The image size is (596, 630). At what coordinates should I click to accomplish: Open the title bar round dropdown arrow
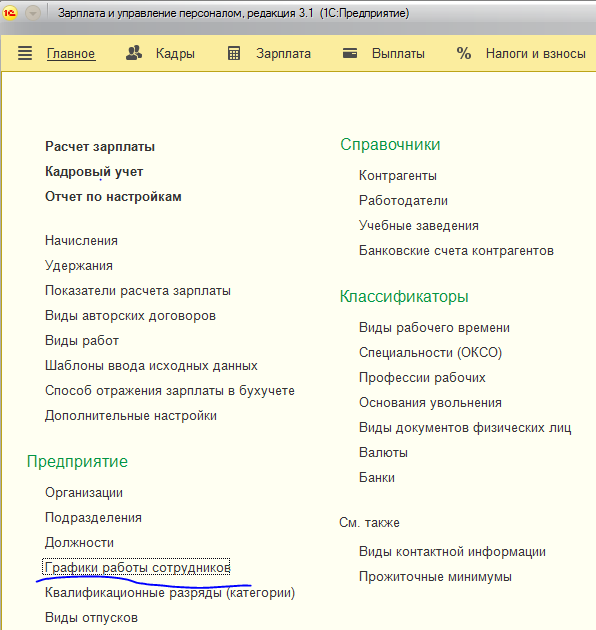pyautogui.click(x=33, y=13)
